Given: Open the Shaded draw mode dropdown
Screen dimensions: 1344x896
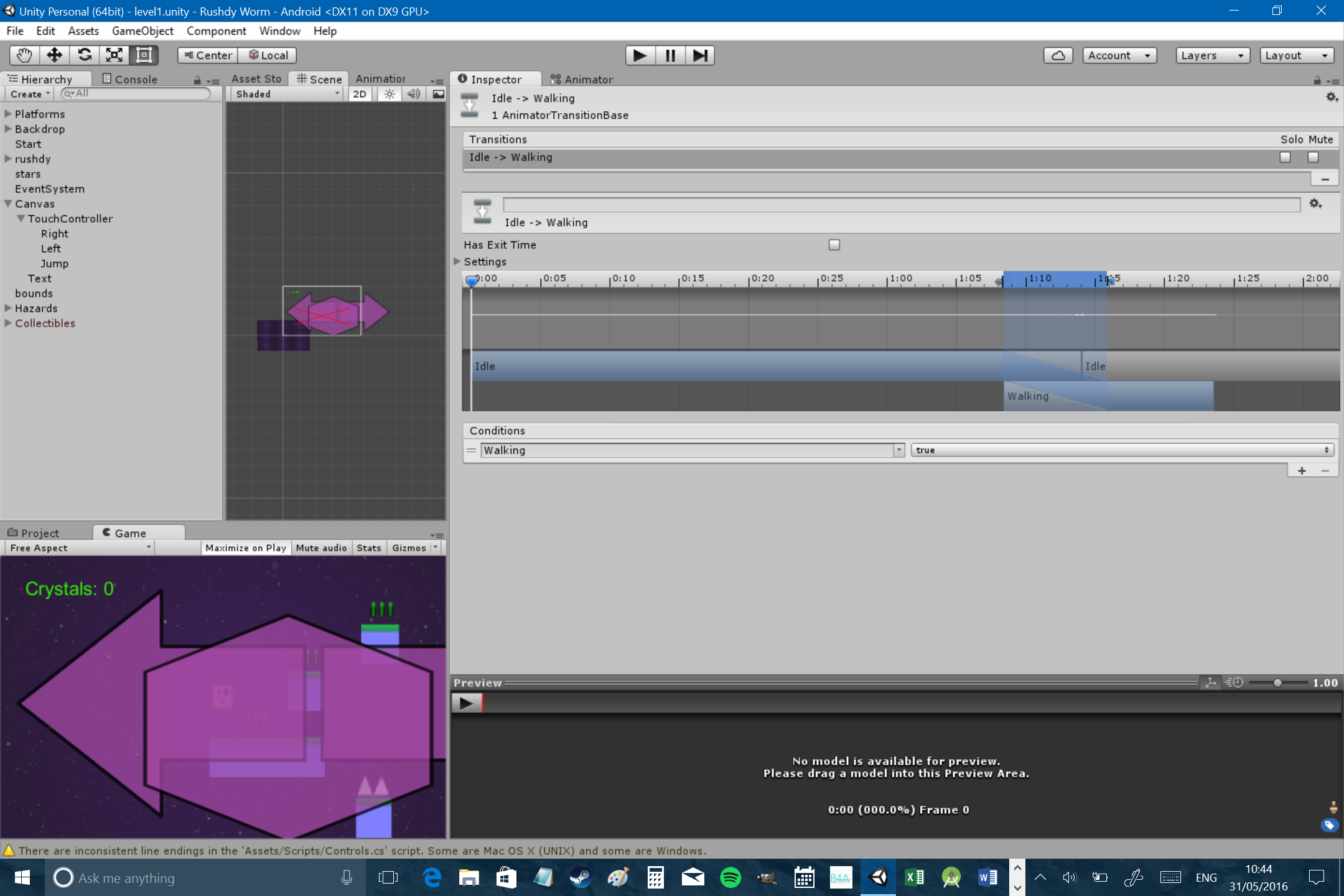Looking at the screenshot, I should (x=287, y=94).
